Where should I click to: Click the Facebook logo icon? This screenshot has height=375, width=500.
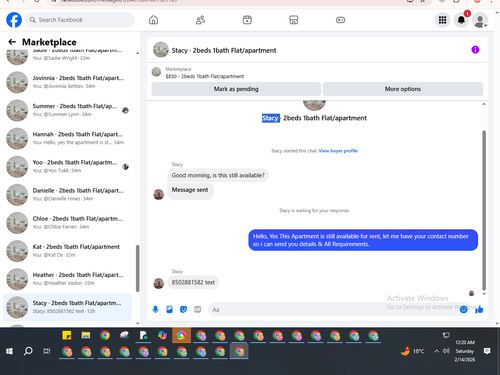click(14, 20)
